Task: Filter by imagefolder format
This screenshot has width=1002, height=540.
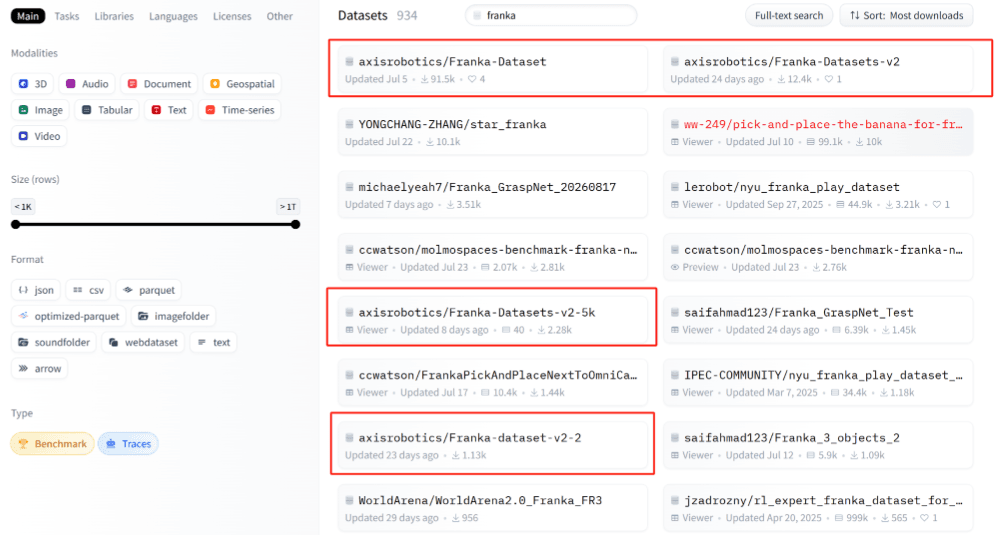Action: point(173,316)
